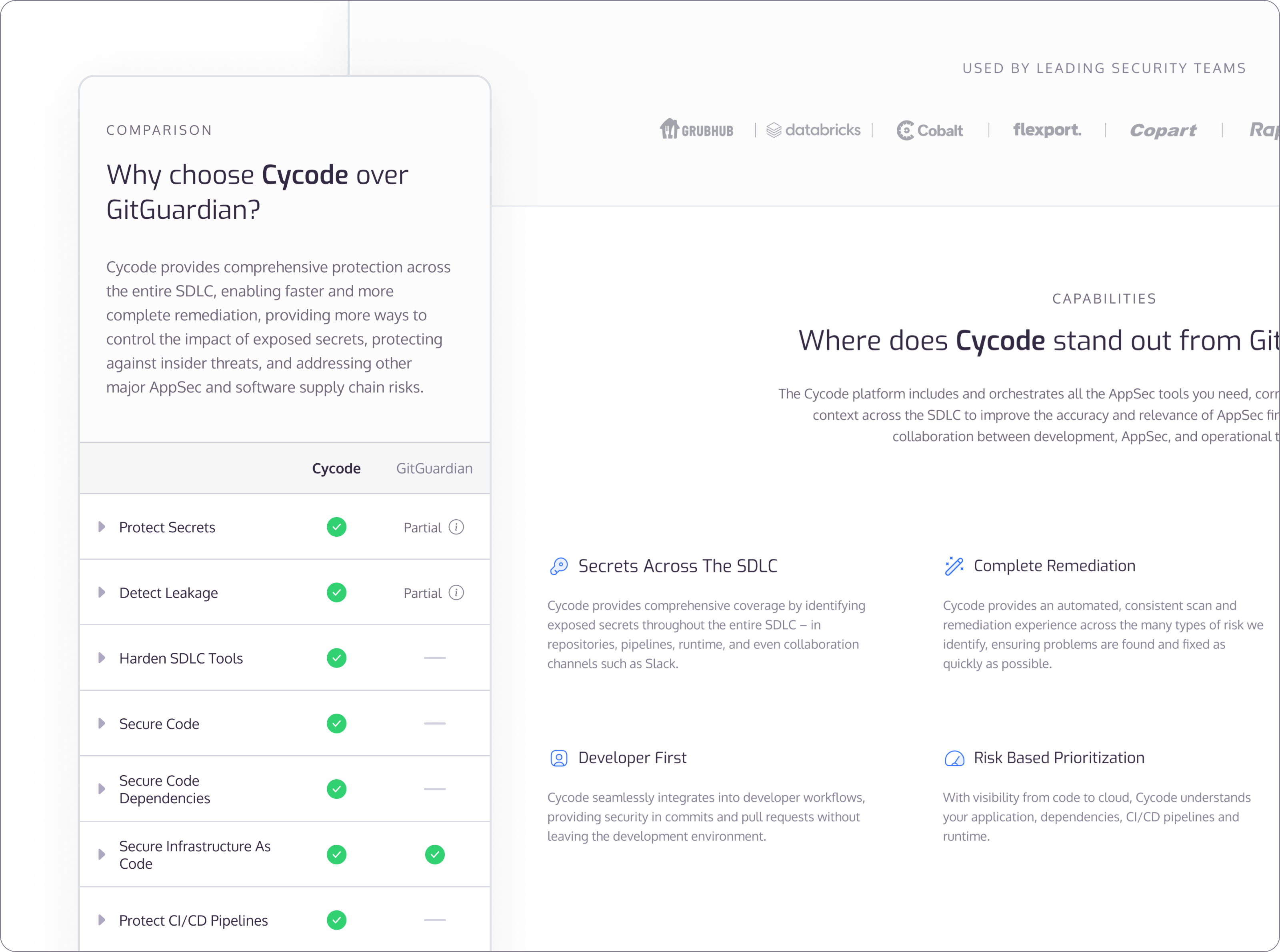1280x952 pixels.
Task: Click the COMPARISON label
Action: click(x=160, y=130)
